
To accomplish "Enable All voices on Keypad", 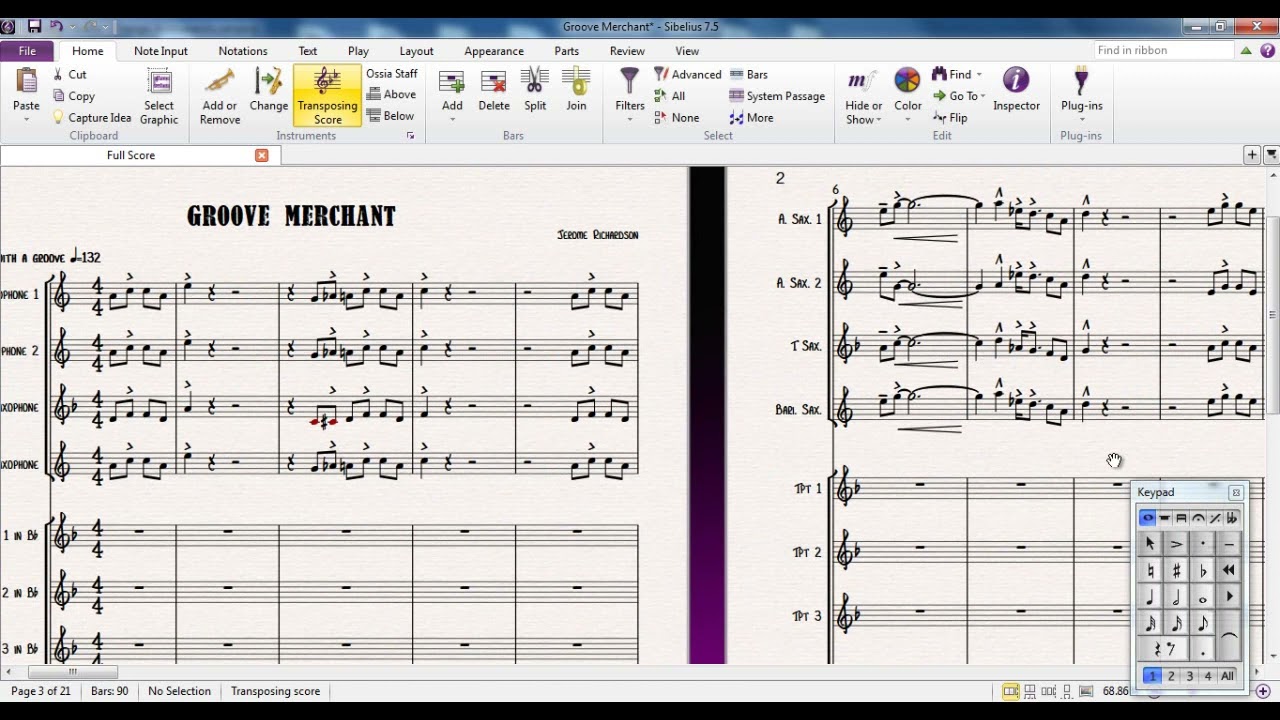I will pyautogui.click(x=1227, y=676).
